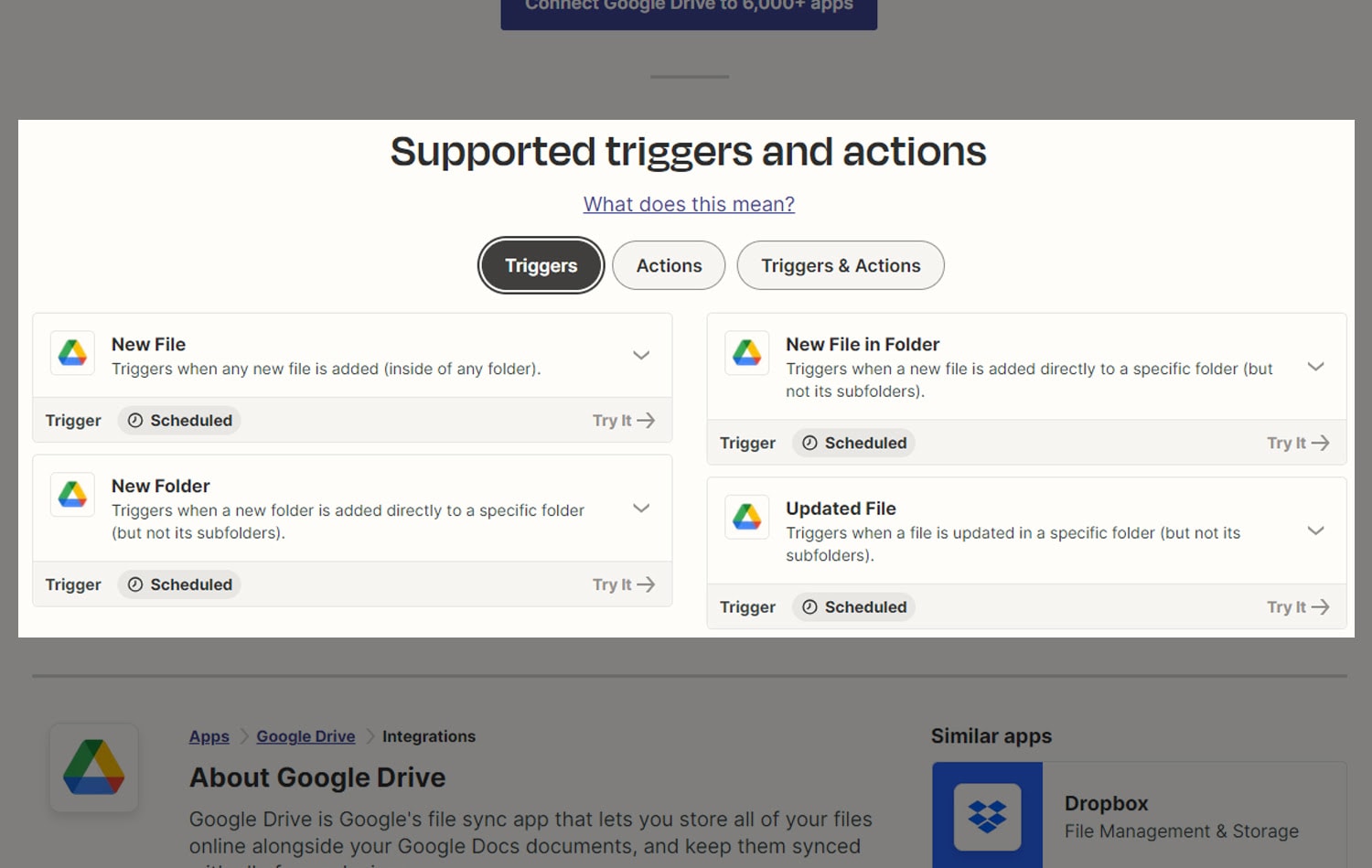This screenshot has height=868, width=1372.
Task: Switch to the Actions tab
Action: click(x=668, y=265)
